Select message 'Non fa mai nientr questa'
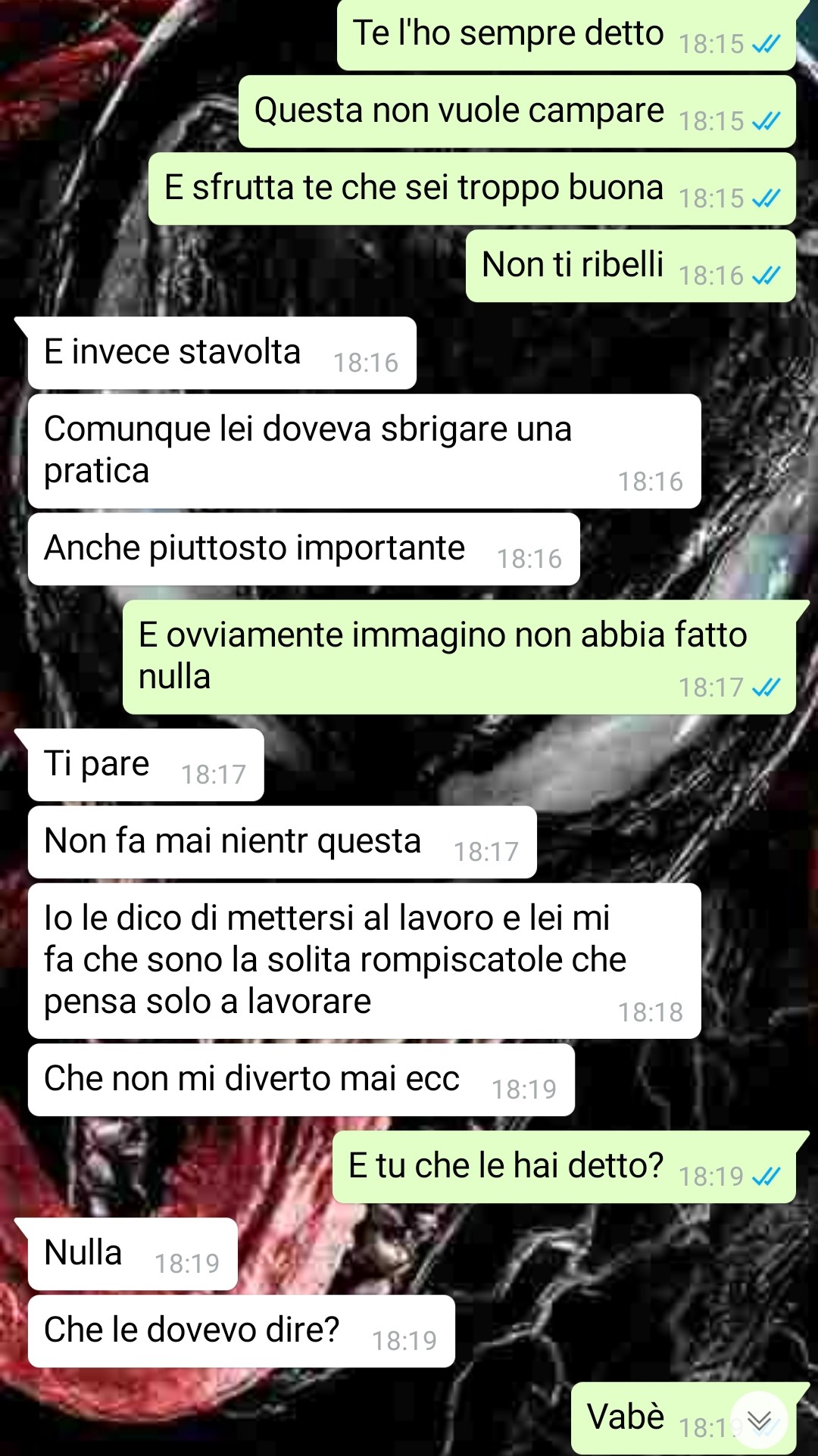 pos(282,842)
